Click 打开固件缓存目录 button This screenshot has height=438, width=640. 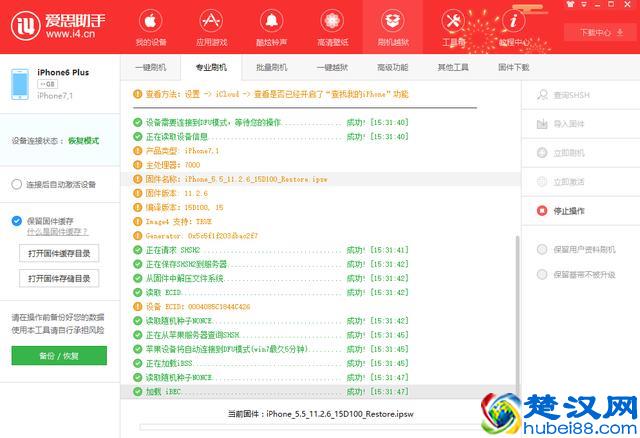pyautogui.click(x=59, y=253)
